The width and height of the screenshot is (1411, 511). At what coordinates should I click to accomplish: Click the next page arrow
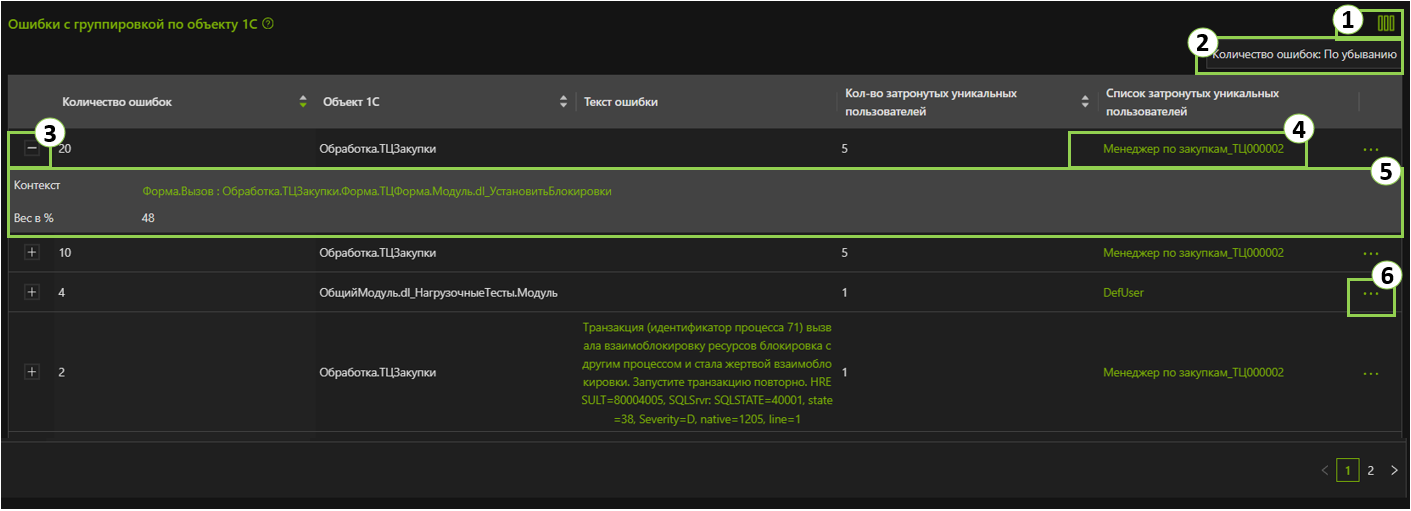point(1394,470)
